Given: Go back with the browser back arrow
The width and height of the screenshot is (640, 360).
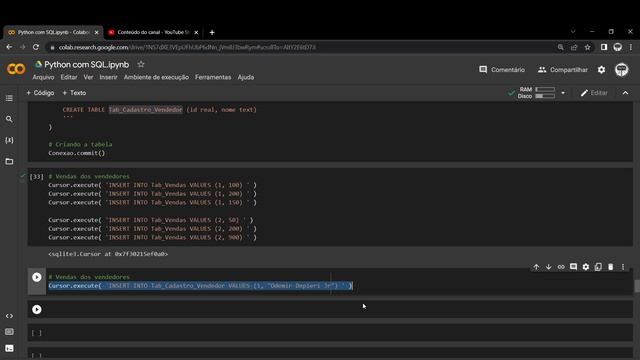Looking at the screenshot, I should (x=9, y=47).
